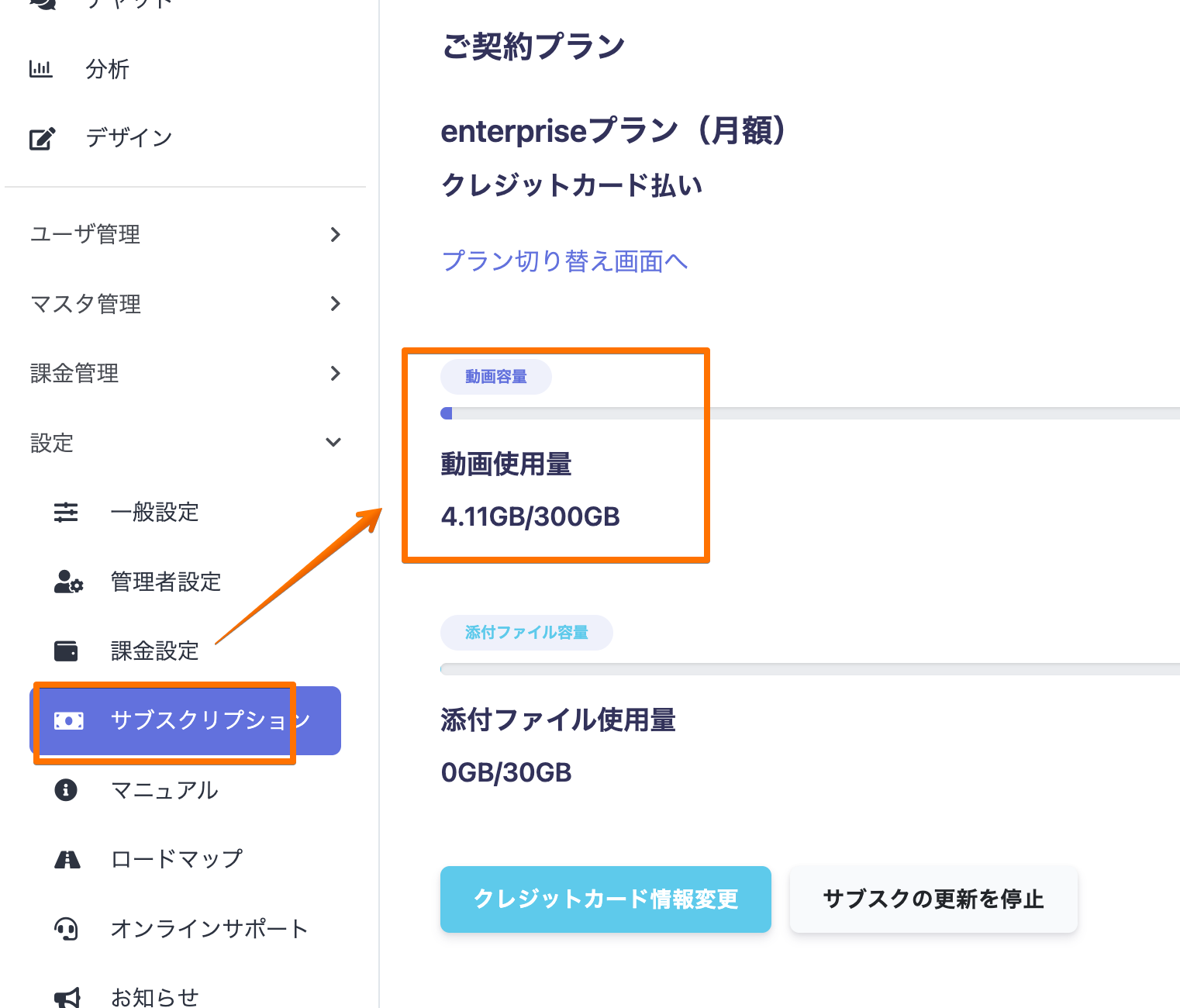Follow the プラン切り替え画面へ link
This screenshot has width=1180, height=1008.
point(564,261)
